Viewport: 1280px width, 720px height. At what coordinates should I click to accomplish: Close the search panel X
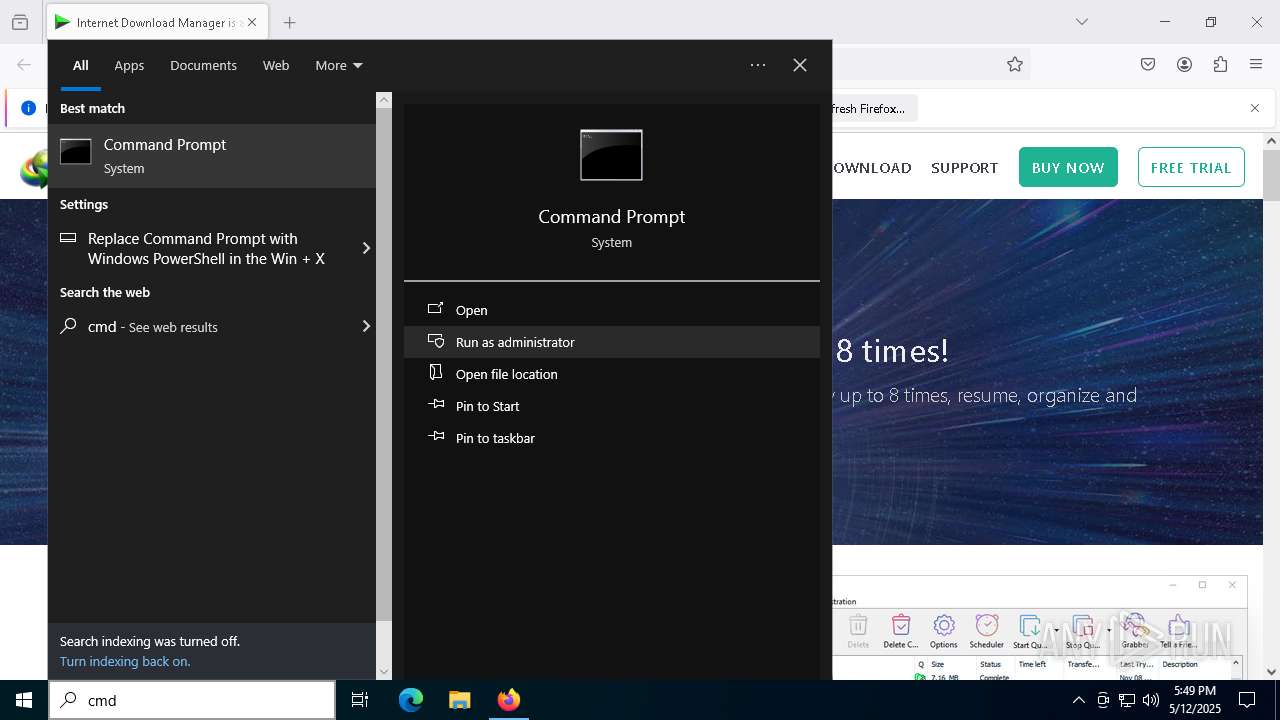(x=800, y=65)
